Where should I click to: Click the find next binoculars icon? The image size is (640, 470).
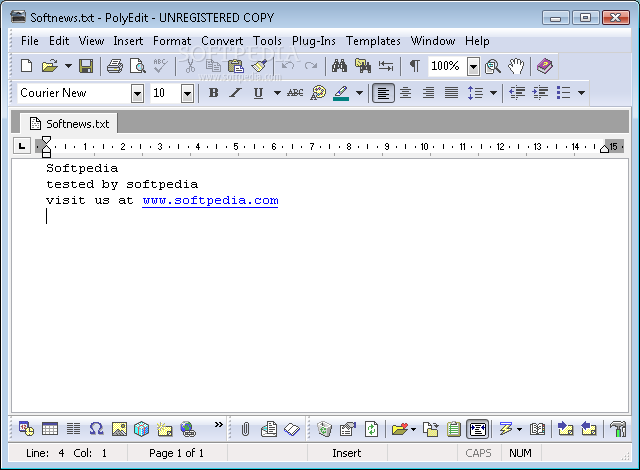362,66
